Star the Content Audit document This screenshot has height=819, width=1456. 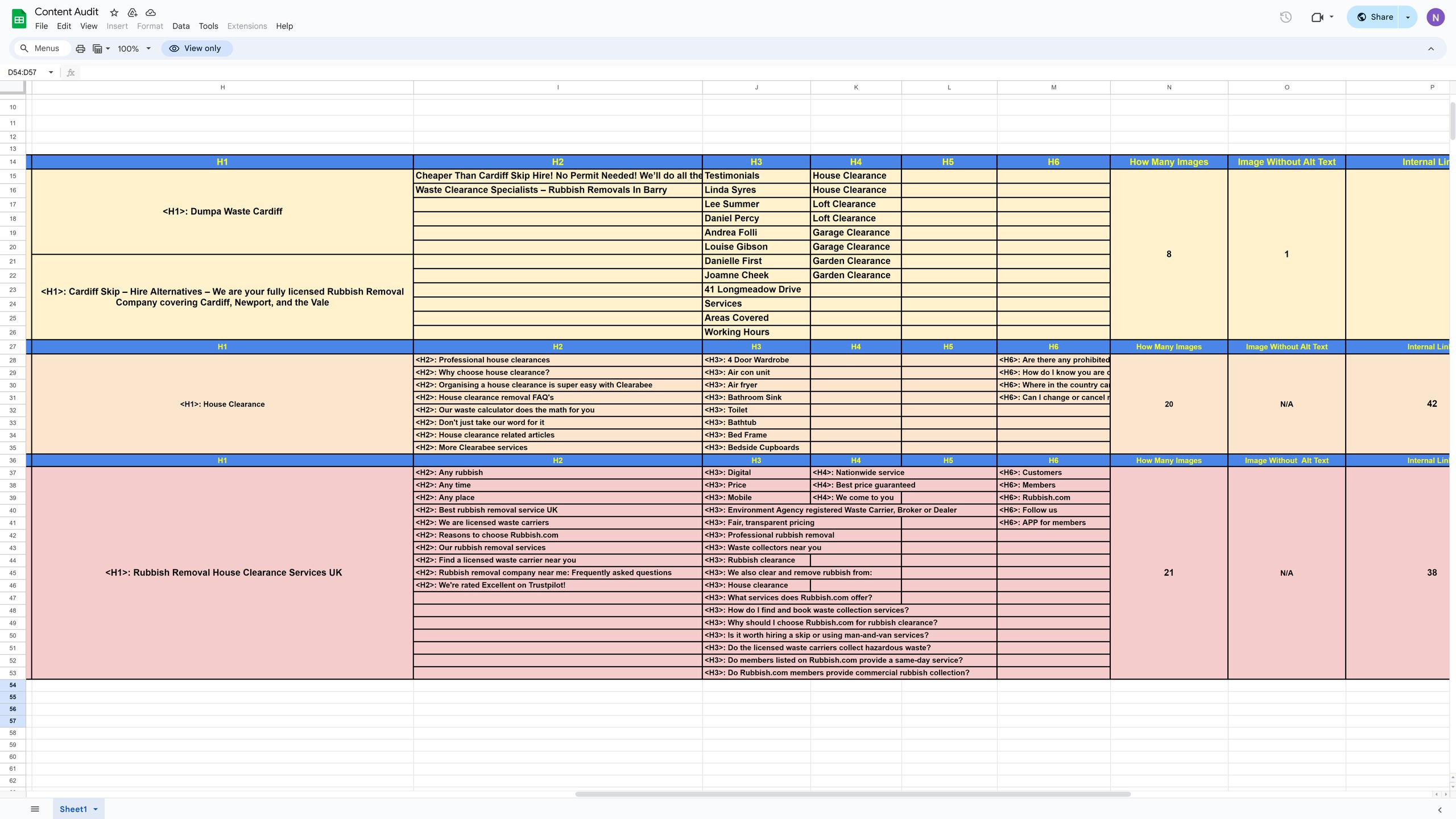coord(114,13)
